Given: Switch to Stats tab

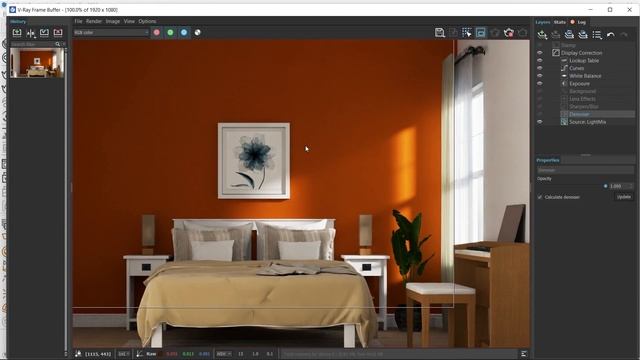Looking at the screenshot, I should click(560, 22).
